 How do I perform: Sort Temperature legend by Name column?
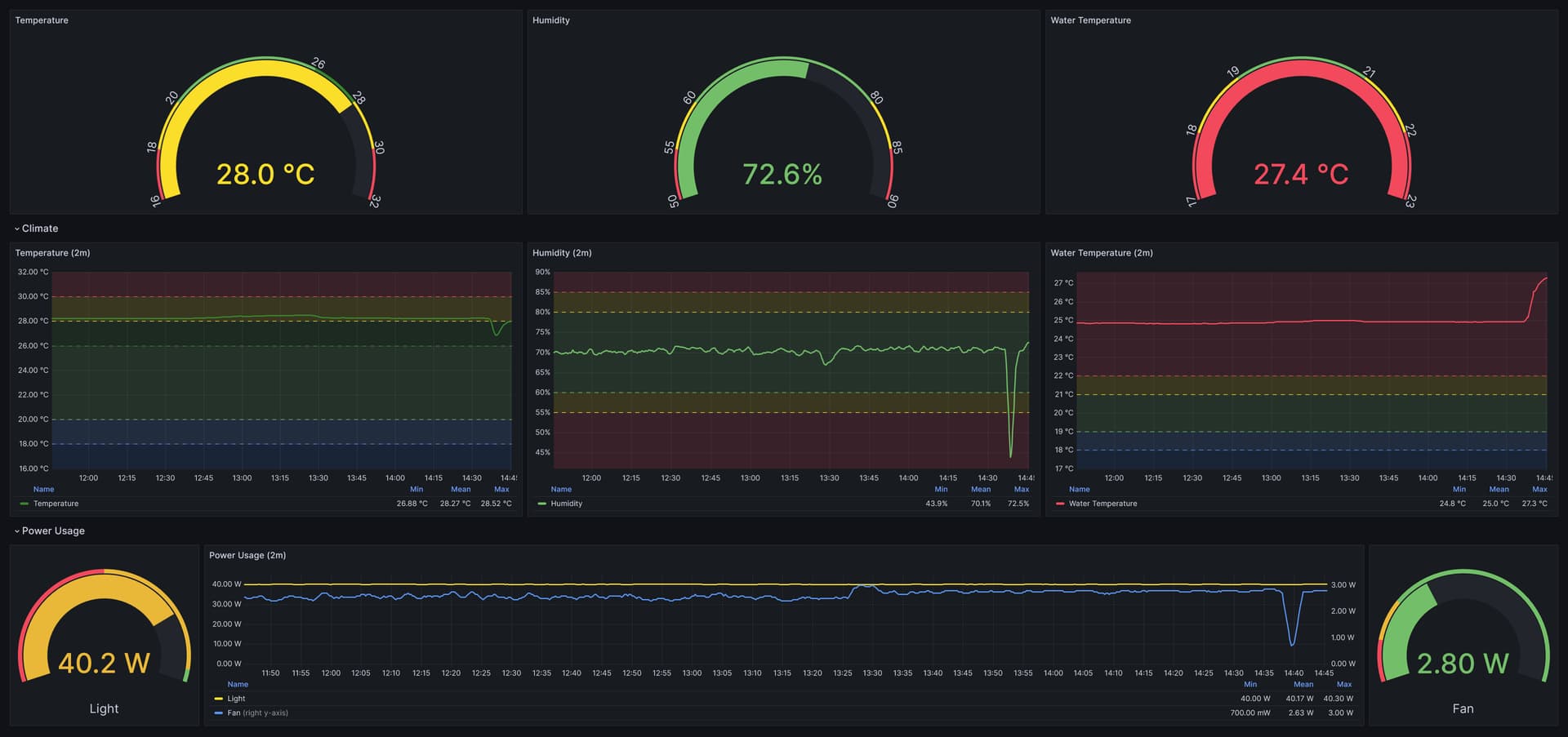[43, 490]
